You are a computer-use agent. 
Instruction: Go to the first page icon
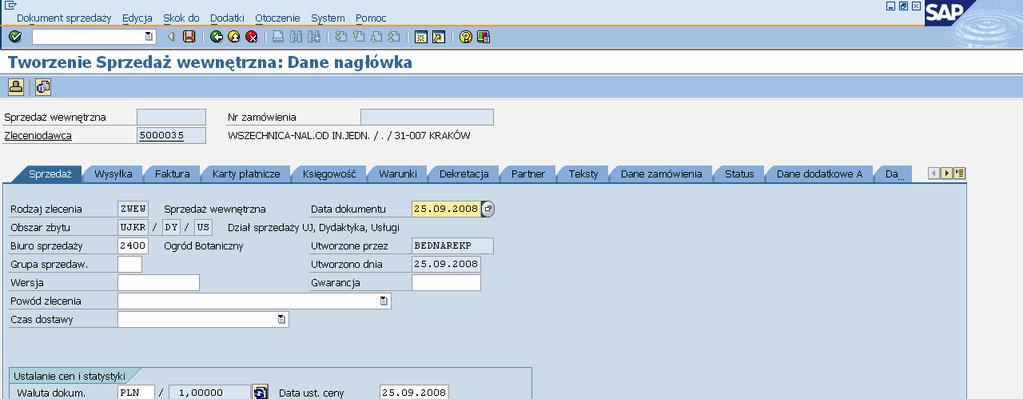[x=341, y=37]
